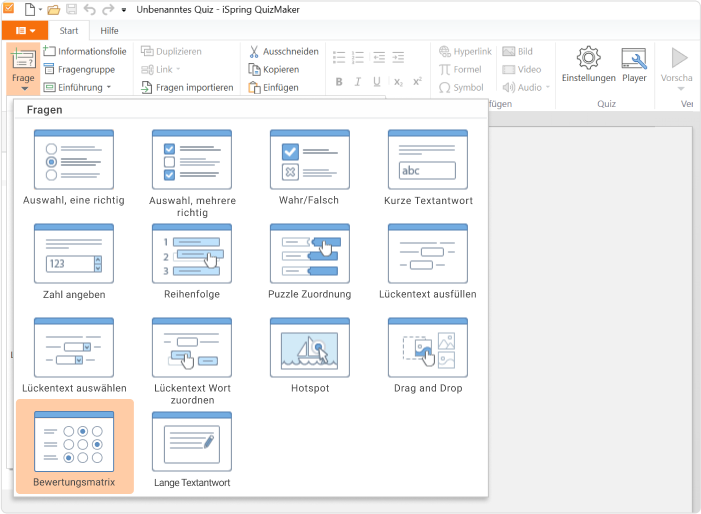
Task: Click Kopieren in the ribbon
Action: (274, 69)
